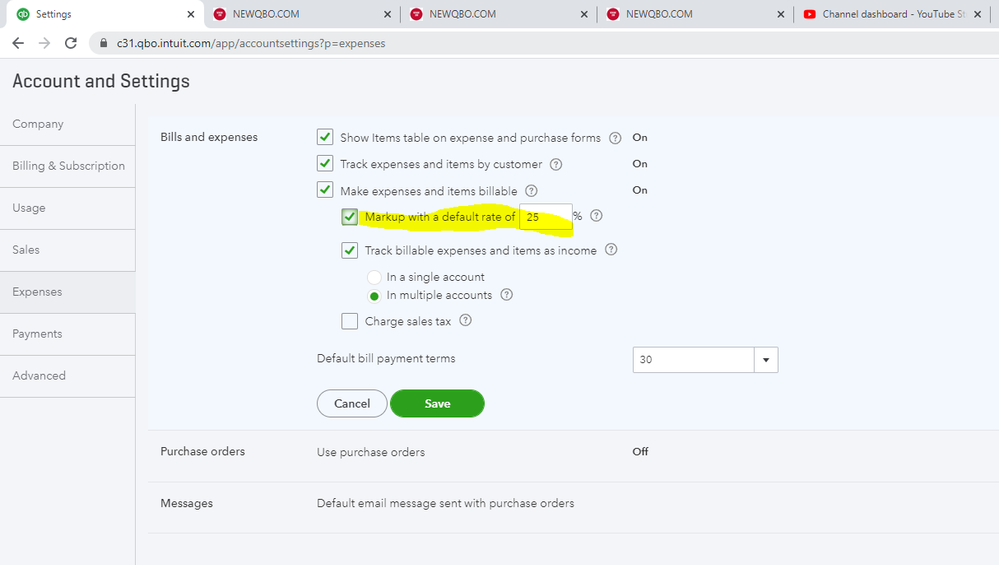Click the browser back arrow
999x565 pixels.
tap(18, 43)
